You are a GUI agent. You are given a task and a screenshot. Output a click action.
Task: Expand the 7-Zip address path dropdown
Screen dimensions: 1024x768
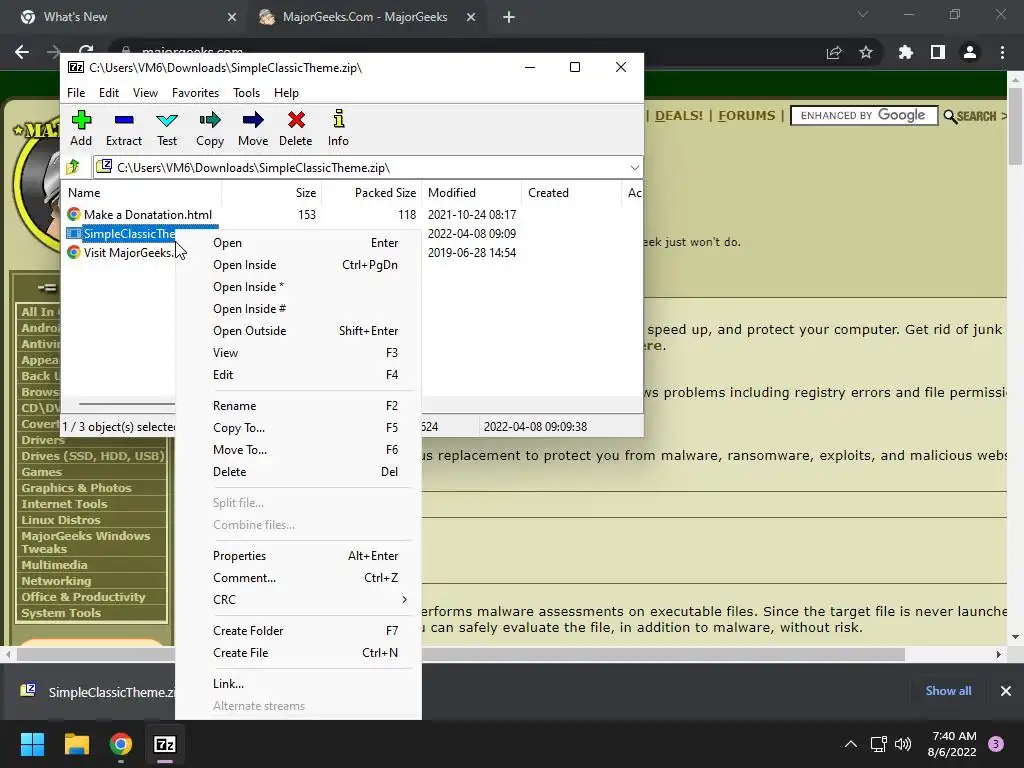click(x=634, y=168)
